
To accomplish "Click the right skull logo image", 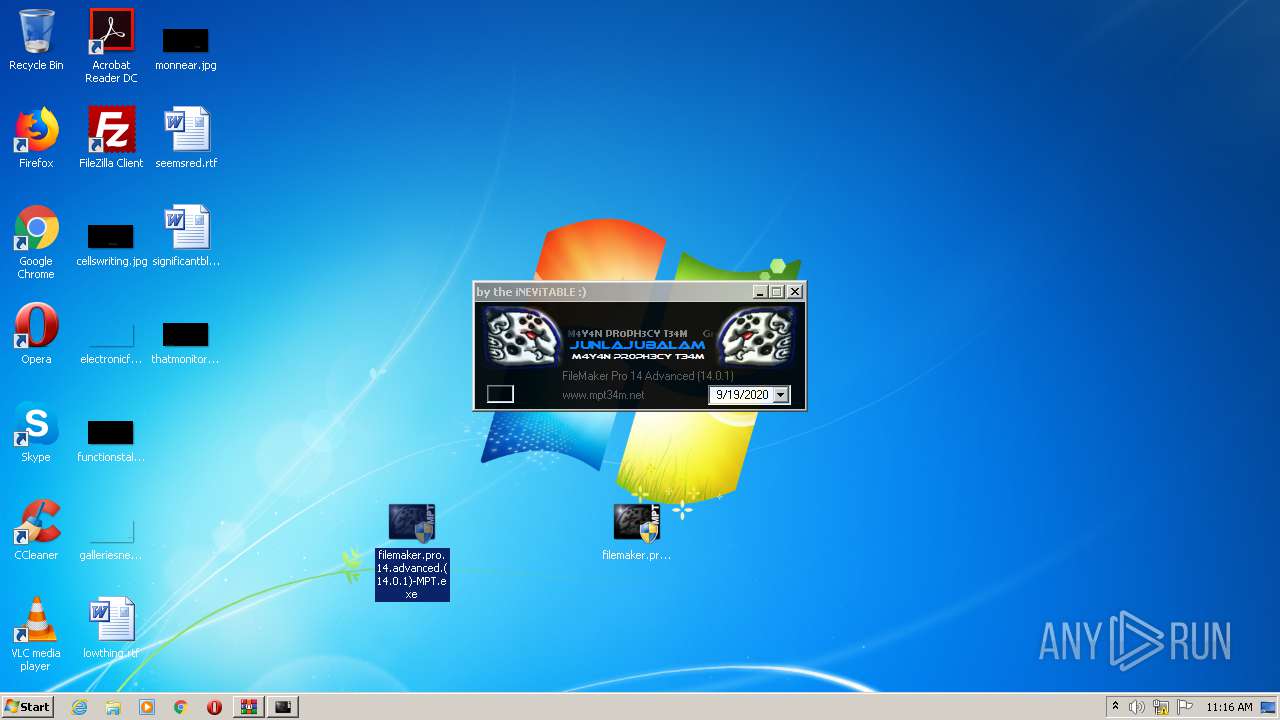I will (x=756, y=336).
